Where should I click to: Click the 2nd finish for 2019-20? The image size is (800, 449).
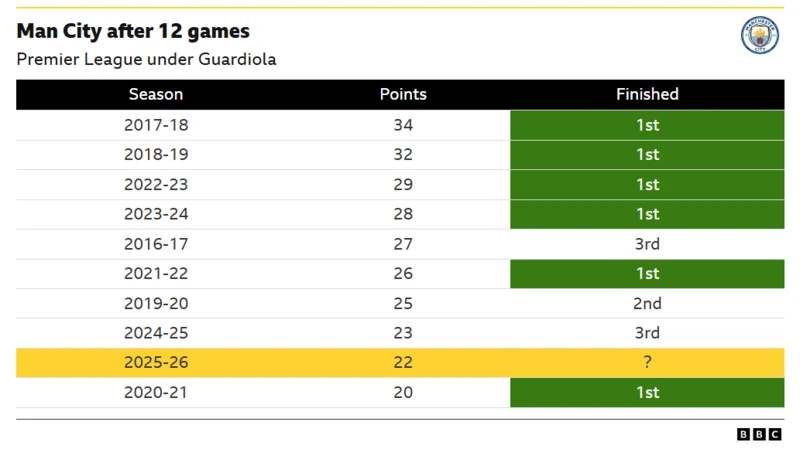(647, 303)
